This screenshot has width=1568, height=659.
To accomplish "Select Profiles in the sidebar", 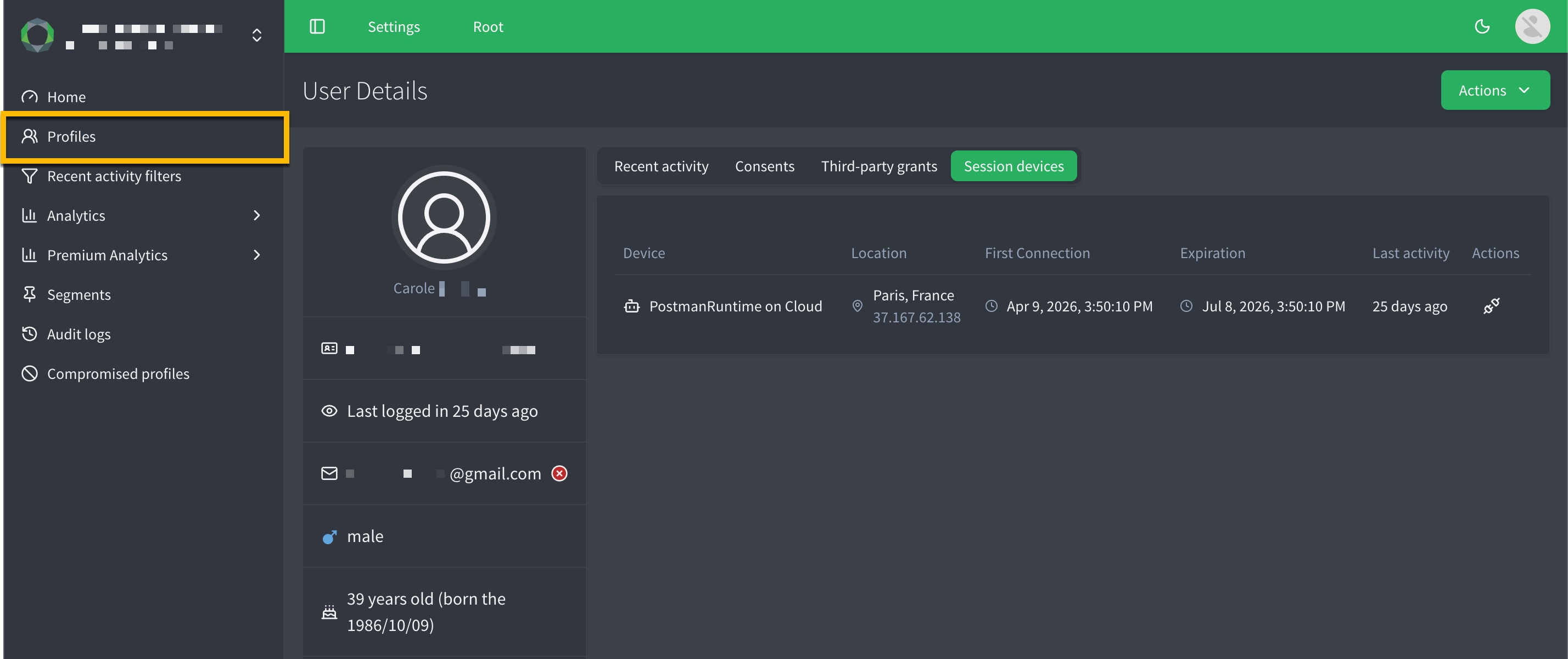I will [x=145, y=137].
